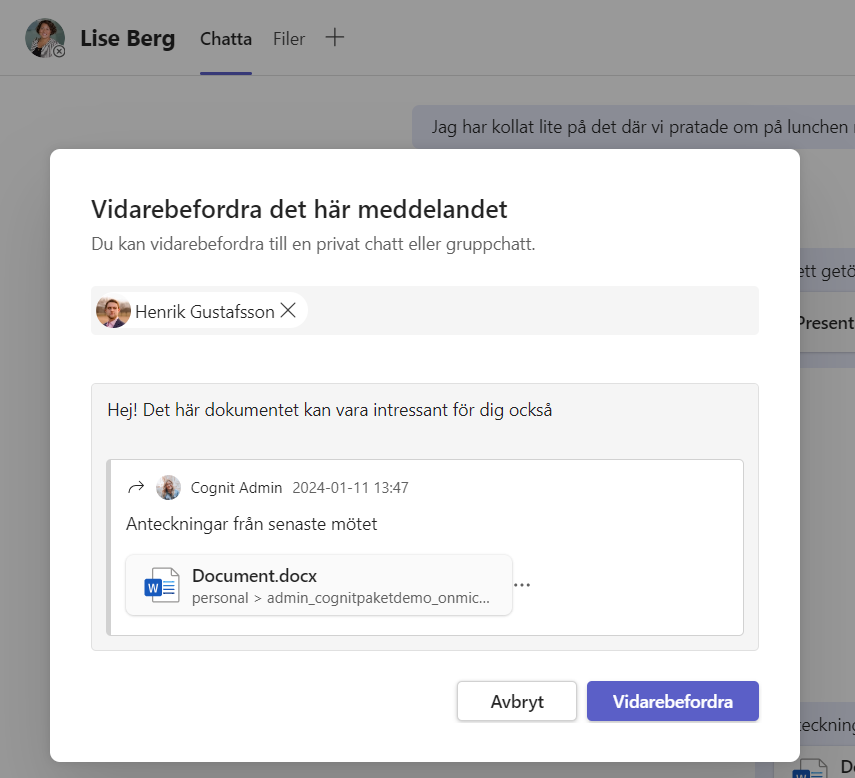Click Henrik Gustafsson's avatar in recipient chip
Screen dimensions: 855x778
point(113,311)
